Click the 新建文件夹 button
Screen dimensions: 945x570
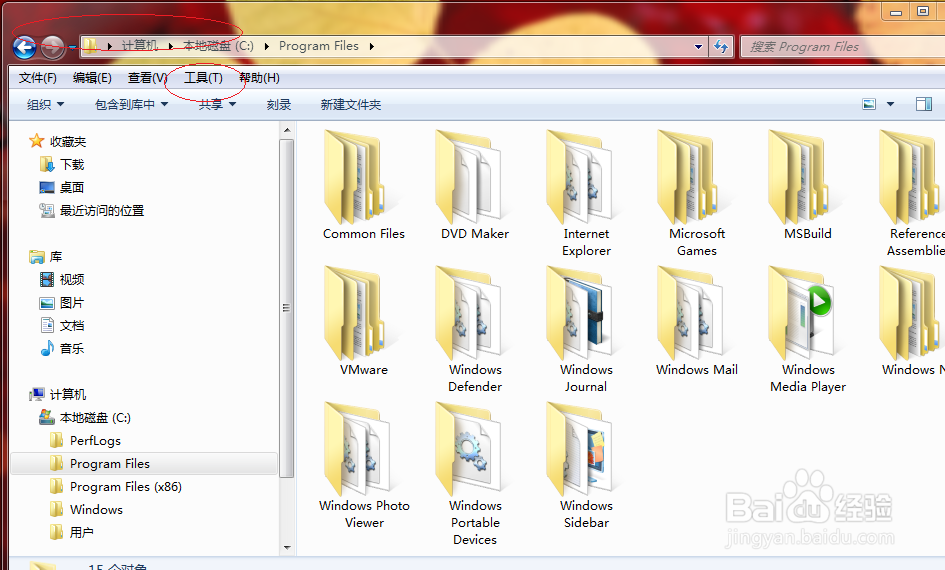(x=351, y=104)
